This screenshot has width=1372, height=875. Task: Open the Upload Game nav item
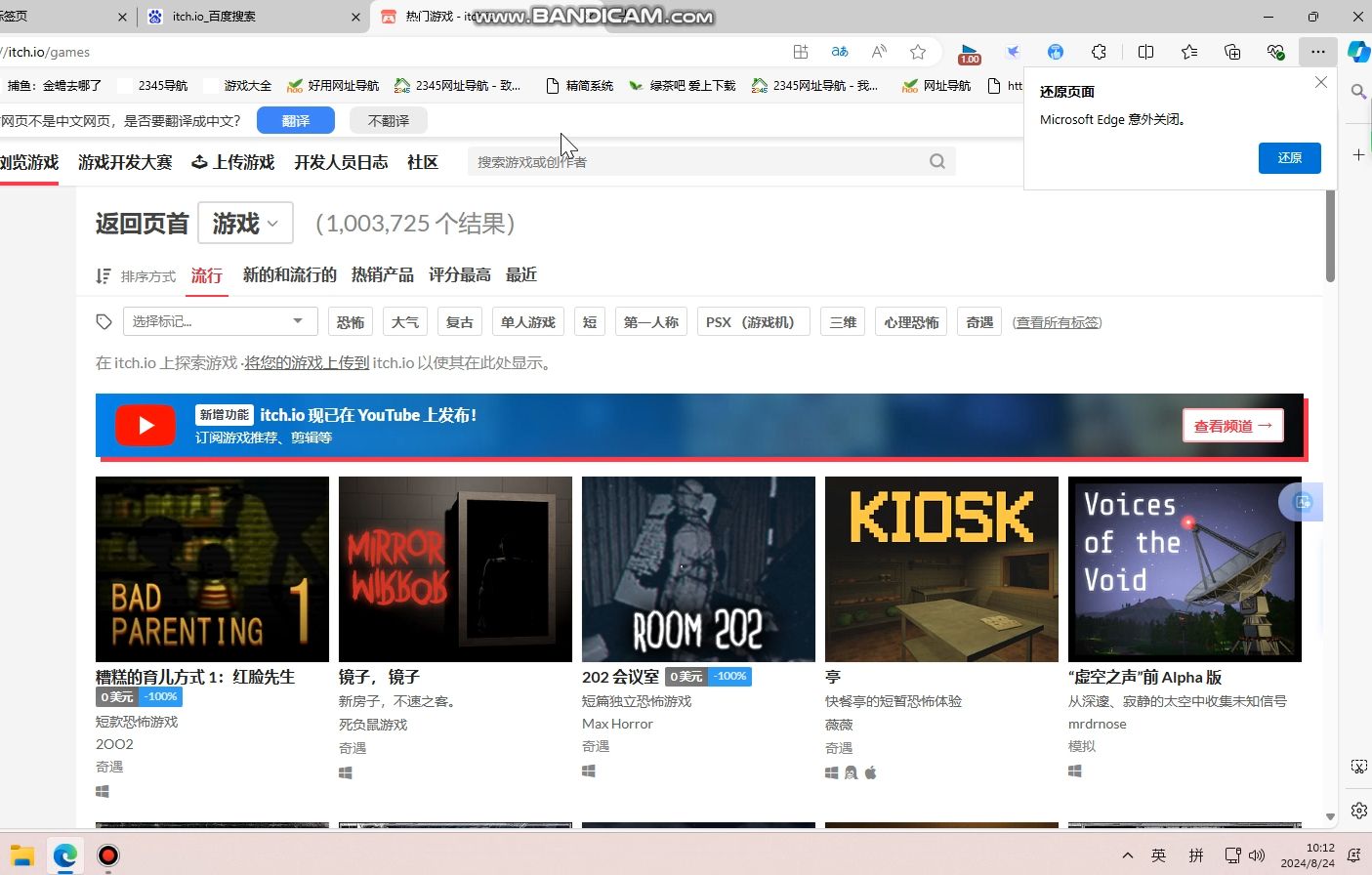233,162
